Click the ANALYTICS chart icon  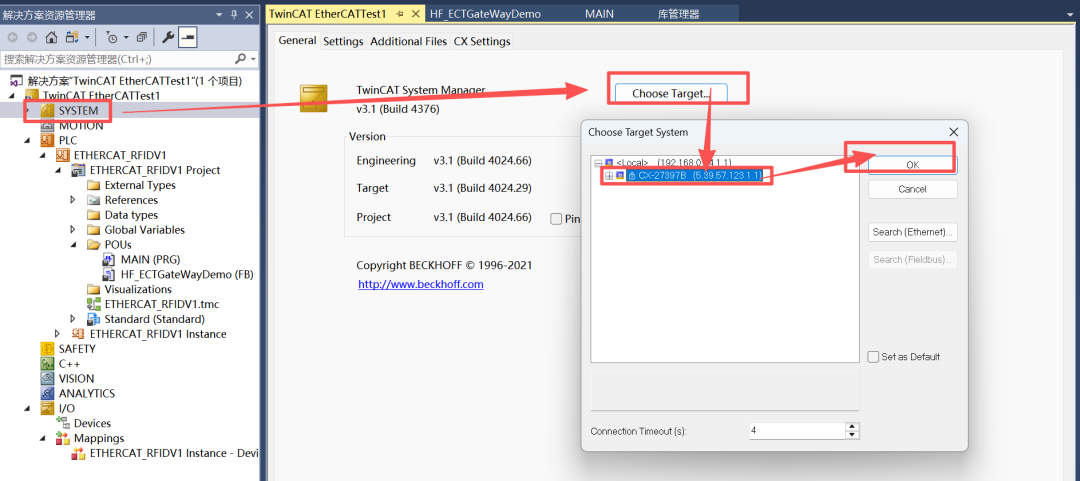(48, 393)
